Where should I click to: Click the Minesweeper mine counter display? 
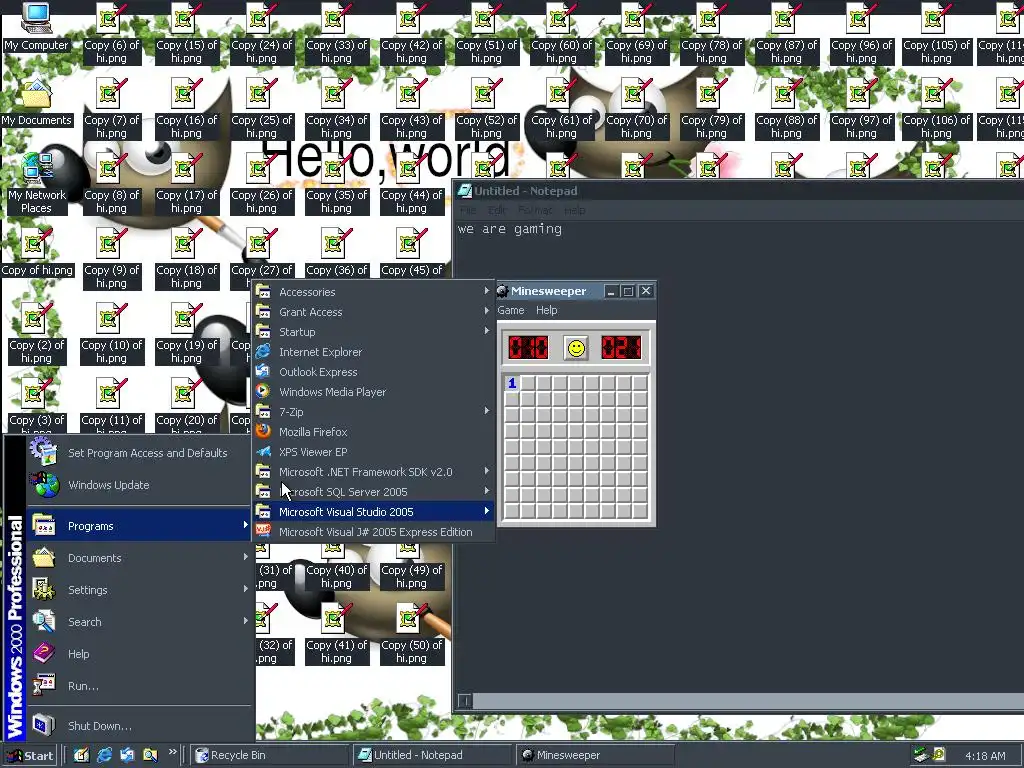tap(528, 347)
